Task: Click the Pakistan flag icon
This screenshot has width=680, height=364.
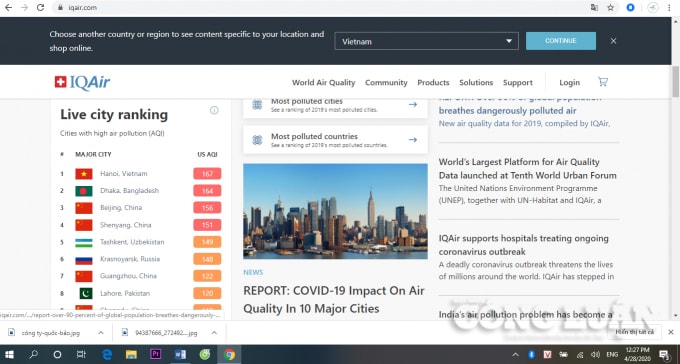Action: 86,293
